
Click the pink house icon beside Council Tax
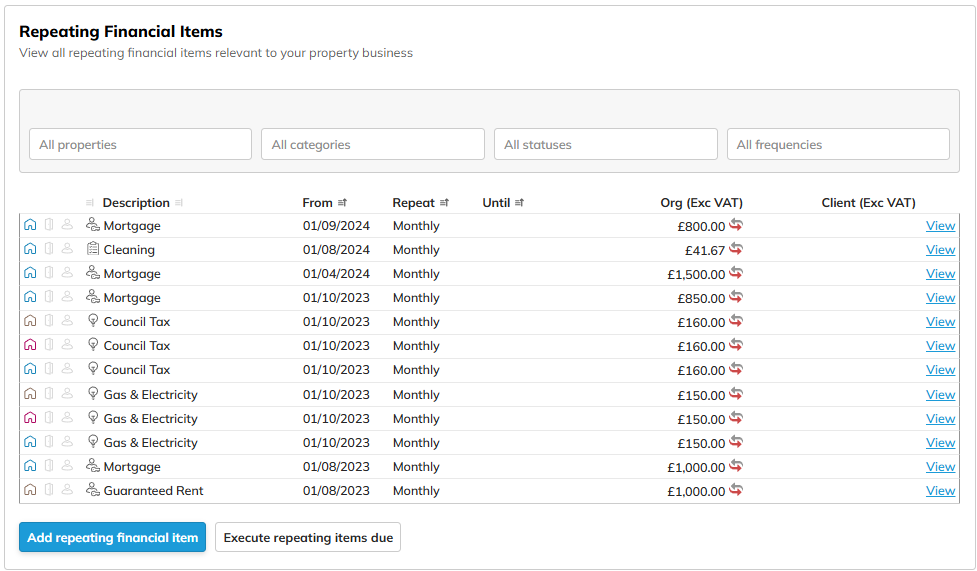point(30,345)
